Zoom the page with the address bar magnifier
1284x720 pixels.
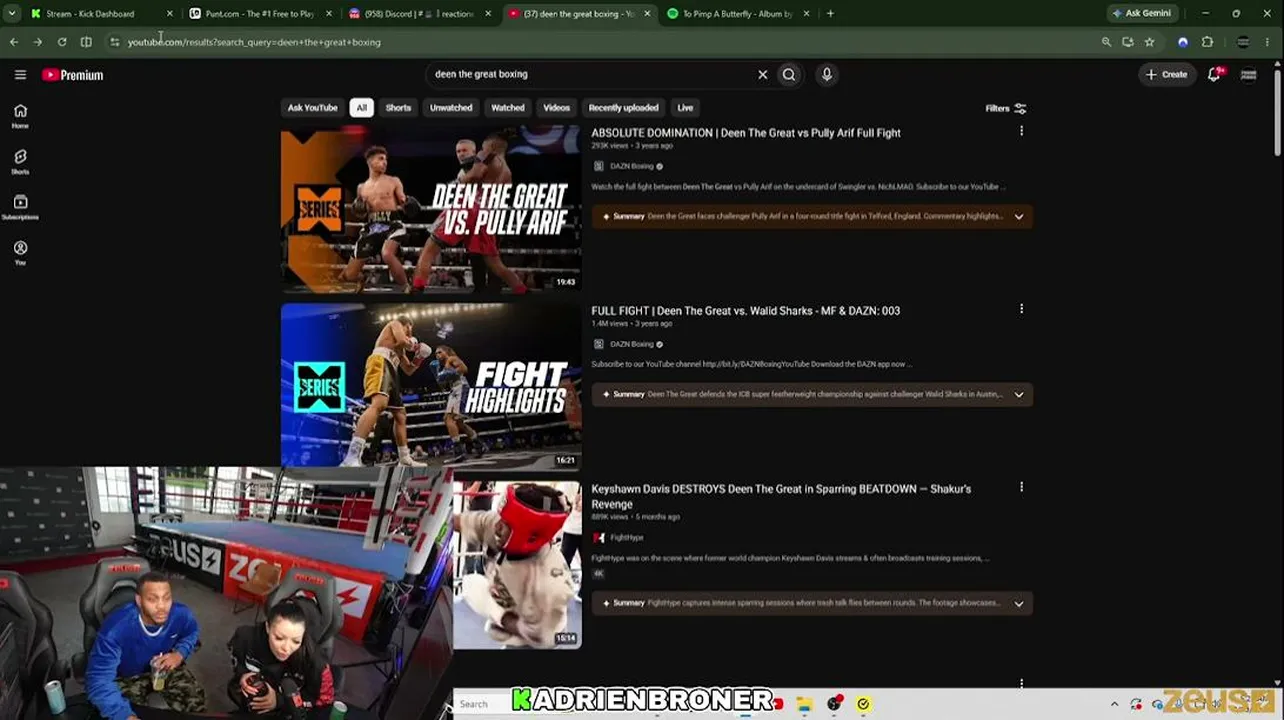[1106, 42]
